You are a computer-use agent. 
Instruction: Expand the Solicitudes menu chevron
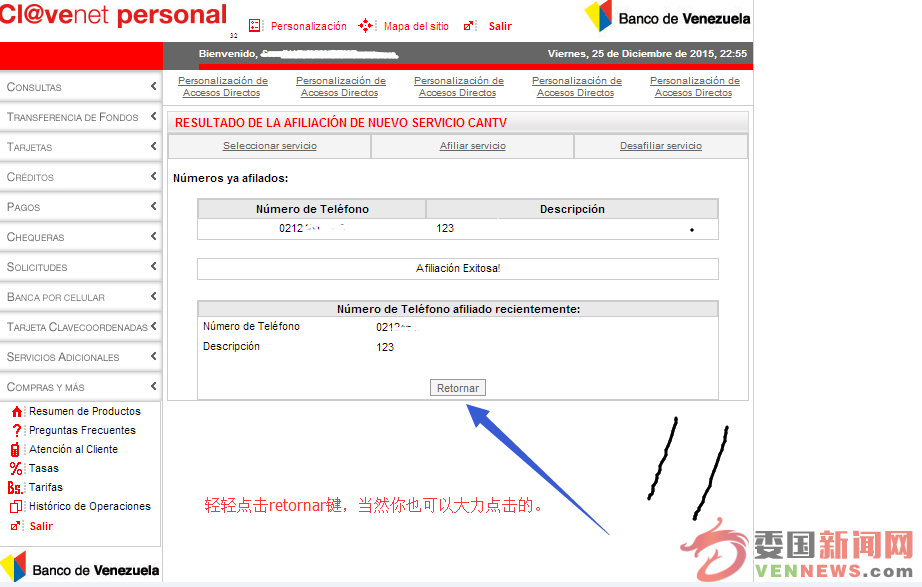pyautogui.click(x=153, y=266)
